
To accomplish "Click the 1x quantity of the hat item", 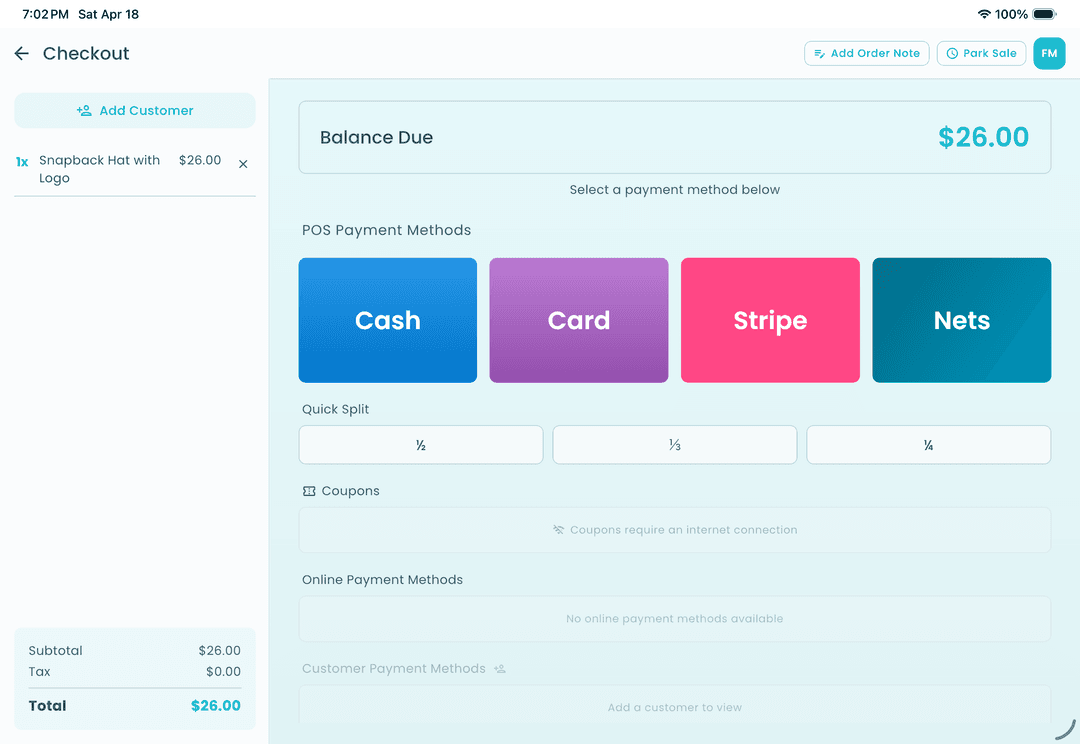I will tap(22, 162).
